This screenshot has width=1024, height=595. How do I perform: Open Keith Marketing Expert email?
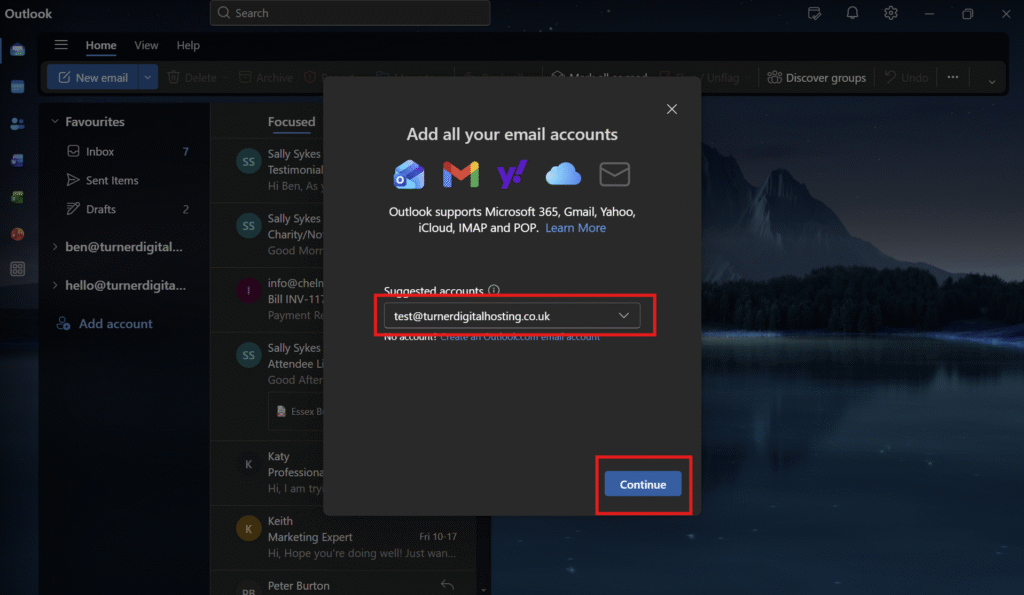click(345, 537)
